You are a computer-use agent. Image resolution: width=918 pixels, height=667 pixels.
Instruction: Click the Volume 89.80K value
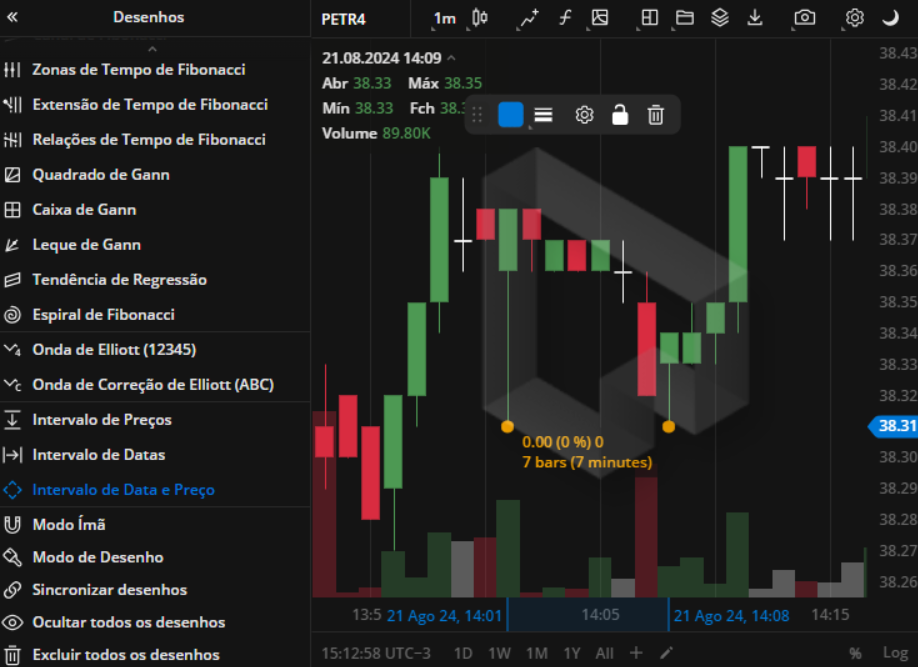pos(406,134)
